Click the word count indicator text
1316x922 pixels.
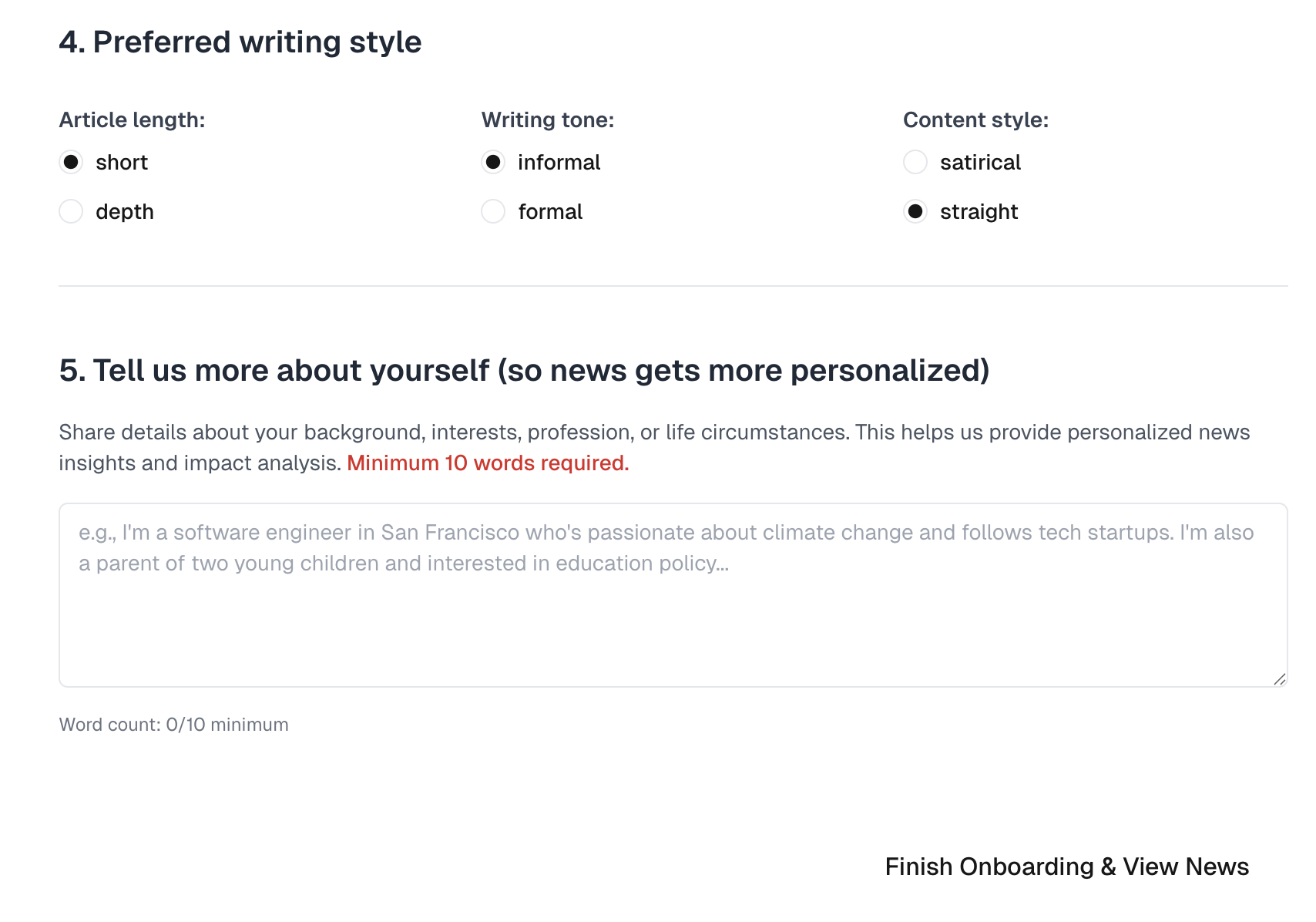coord(173,725)
